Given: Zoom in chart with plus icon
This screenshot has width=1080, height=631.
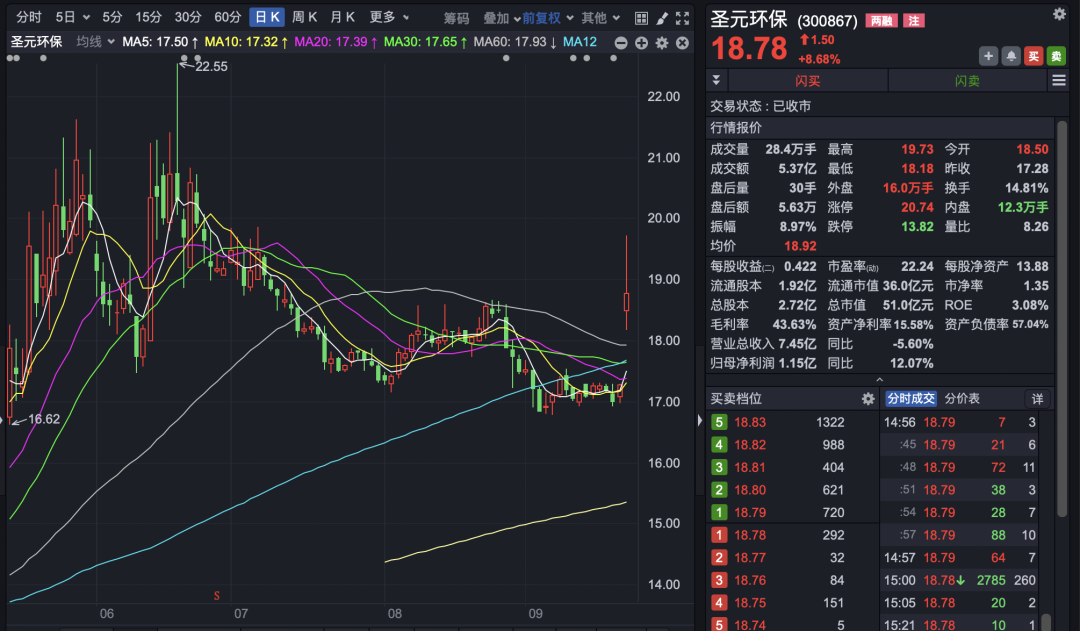Looking at the screenshot, I should point(641,42).
